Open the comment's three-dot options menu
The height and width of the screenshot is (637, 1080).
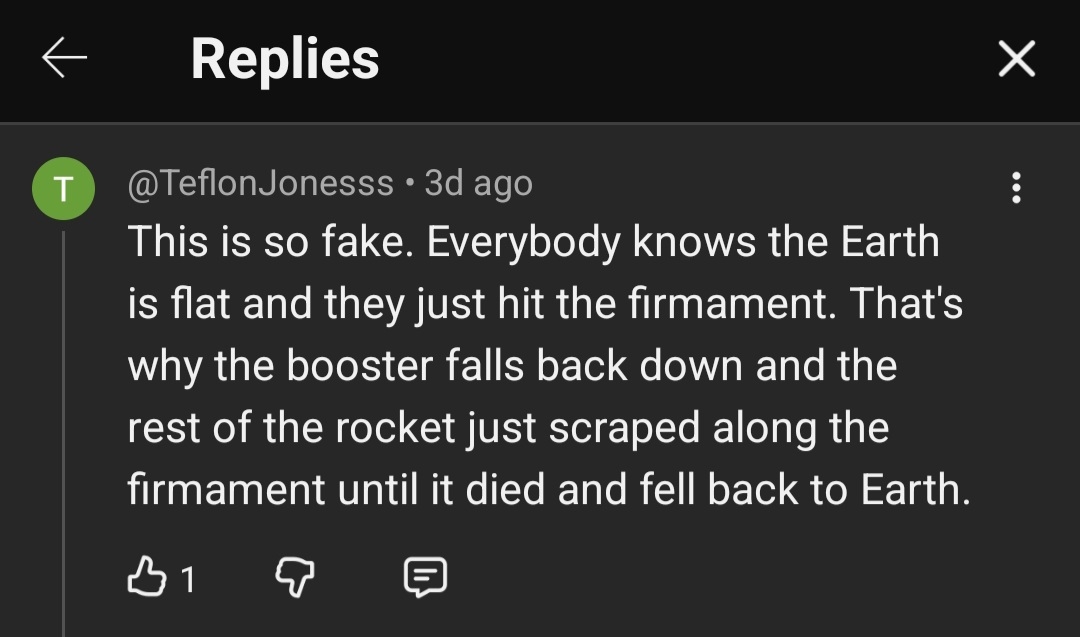point(1016,187)
